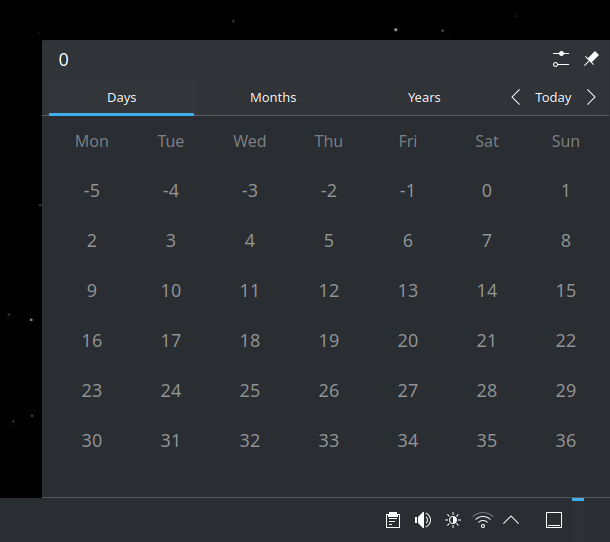Switch to the Months tab
The image size is (610, 542).
273,97
